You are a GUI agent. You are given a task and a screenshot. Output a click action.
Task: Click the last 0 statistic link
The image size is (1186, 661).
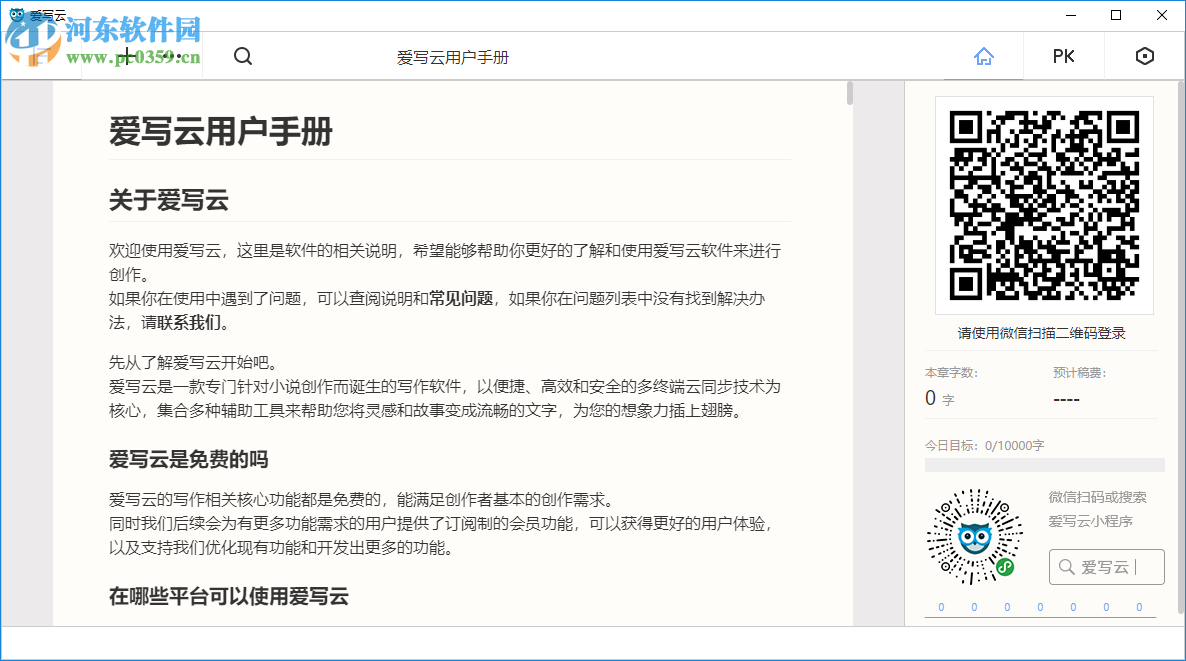pos(1138,606)
